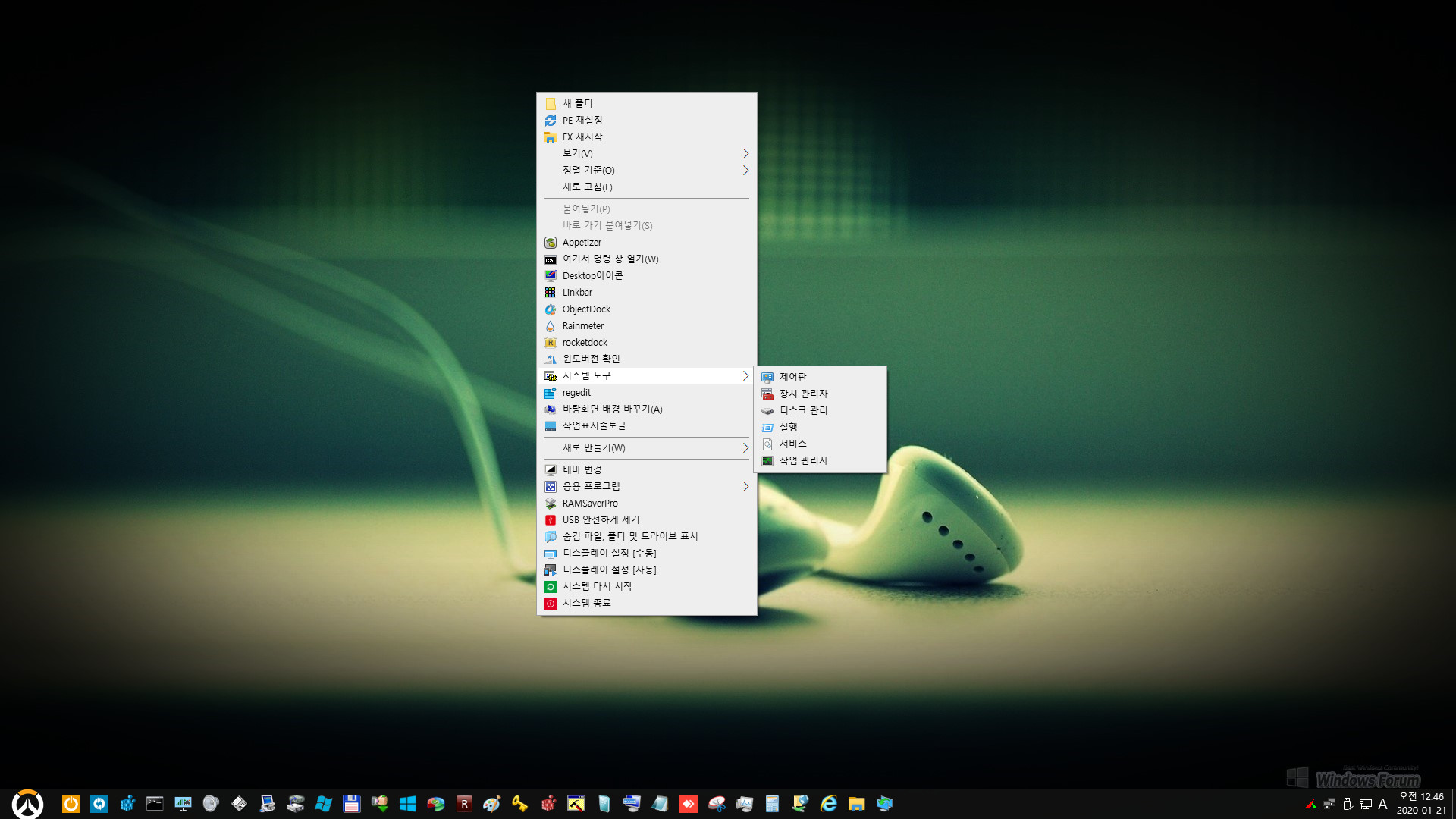
Task: Open 제어판 in the submenu
Action: 820,377
